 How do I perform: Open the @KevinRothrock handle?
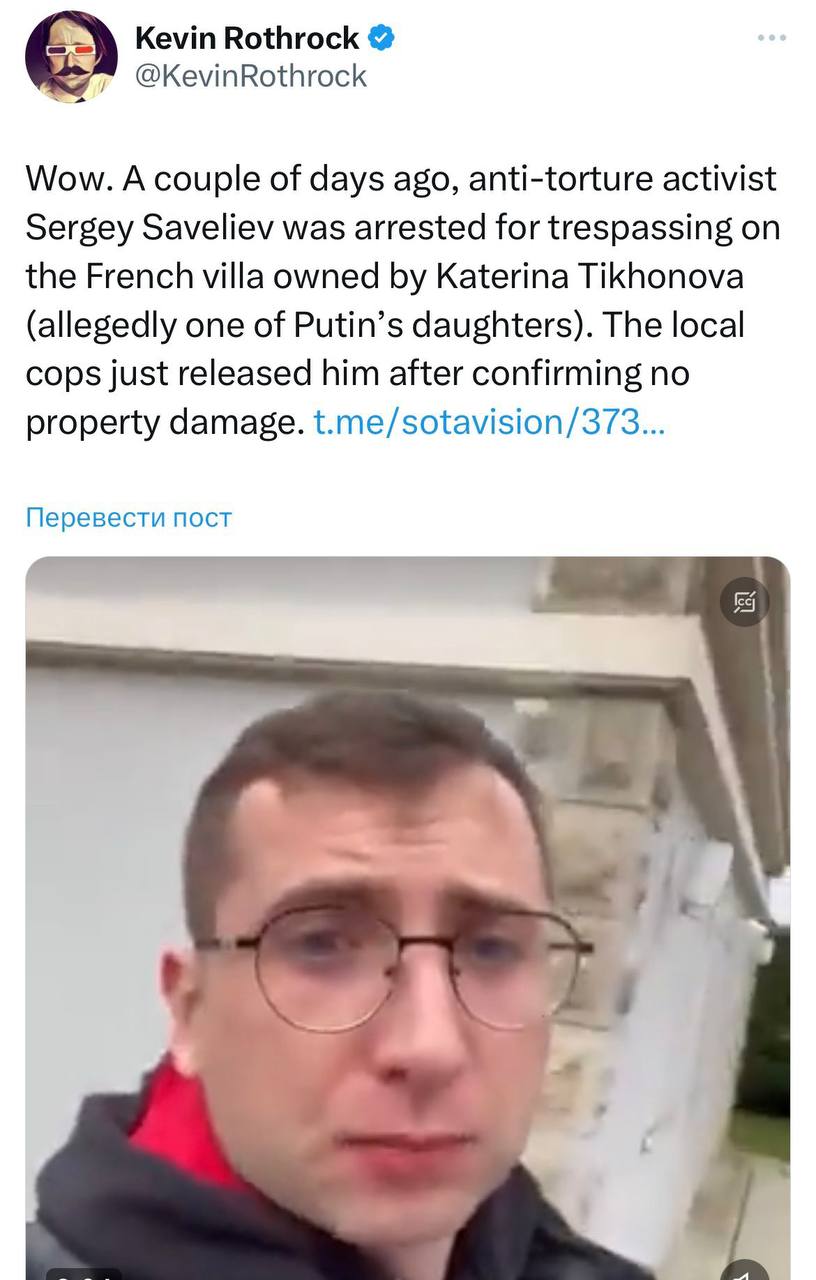point(250,76)
